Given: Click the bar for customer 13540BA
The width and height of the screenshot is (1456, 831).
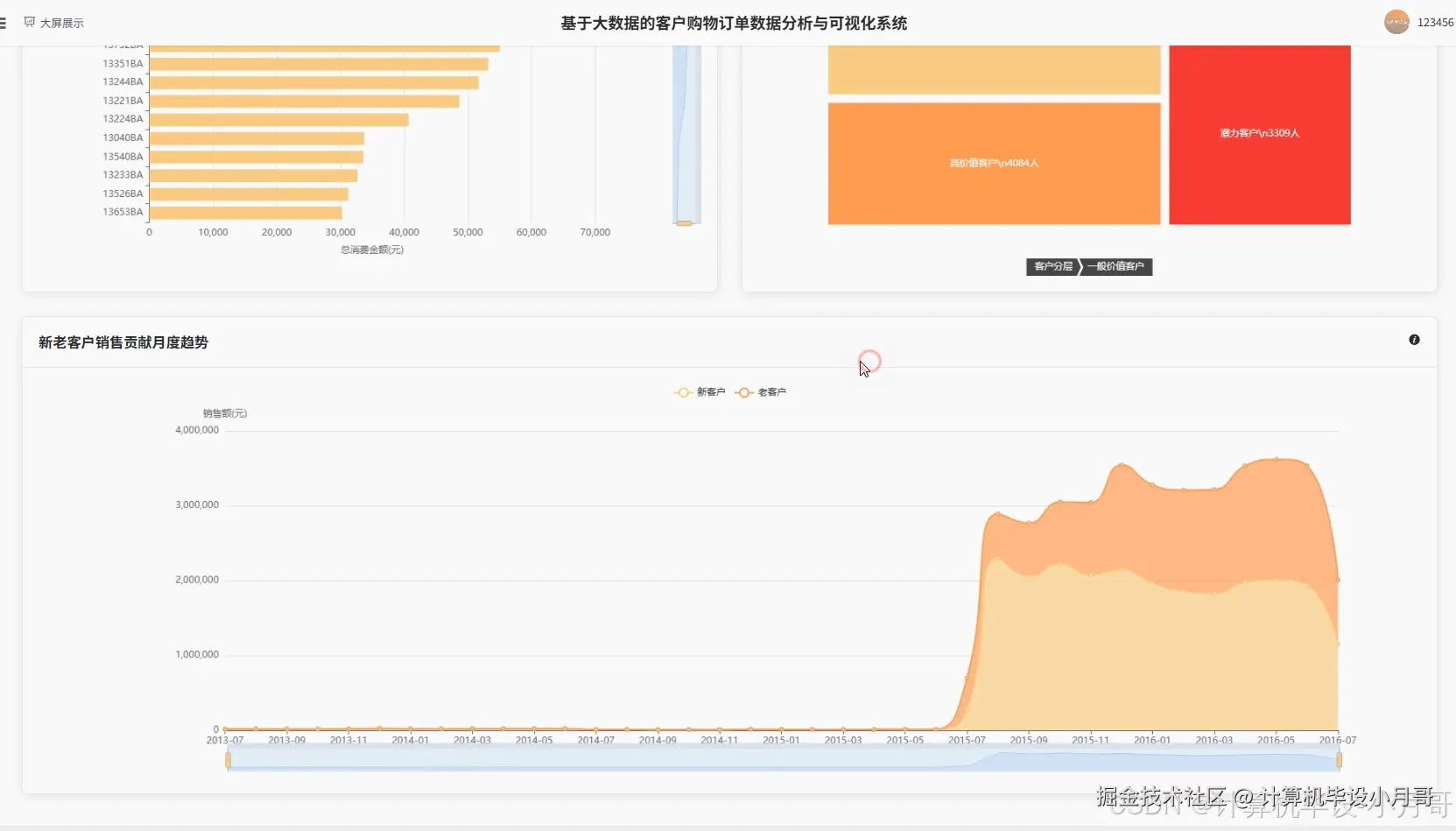Looking at the screenshot, I should click(257, 157).
